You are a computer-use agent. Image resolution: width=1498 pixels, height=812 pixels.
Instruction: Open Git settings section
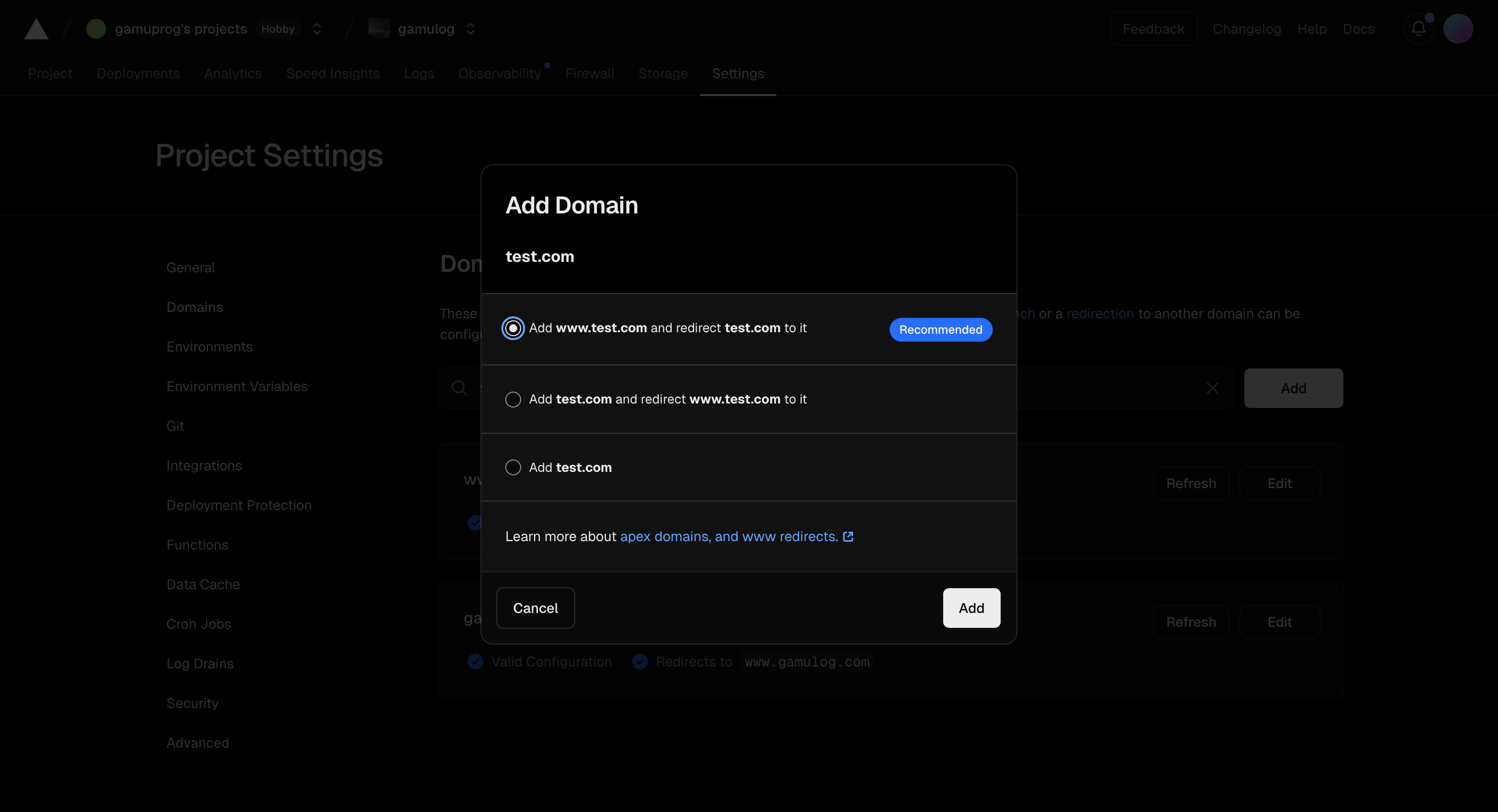point(175,425)
